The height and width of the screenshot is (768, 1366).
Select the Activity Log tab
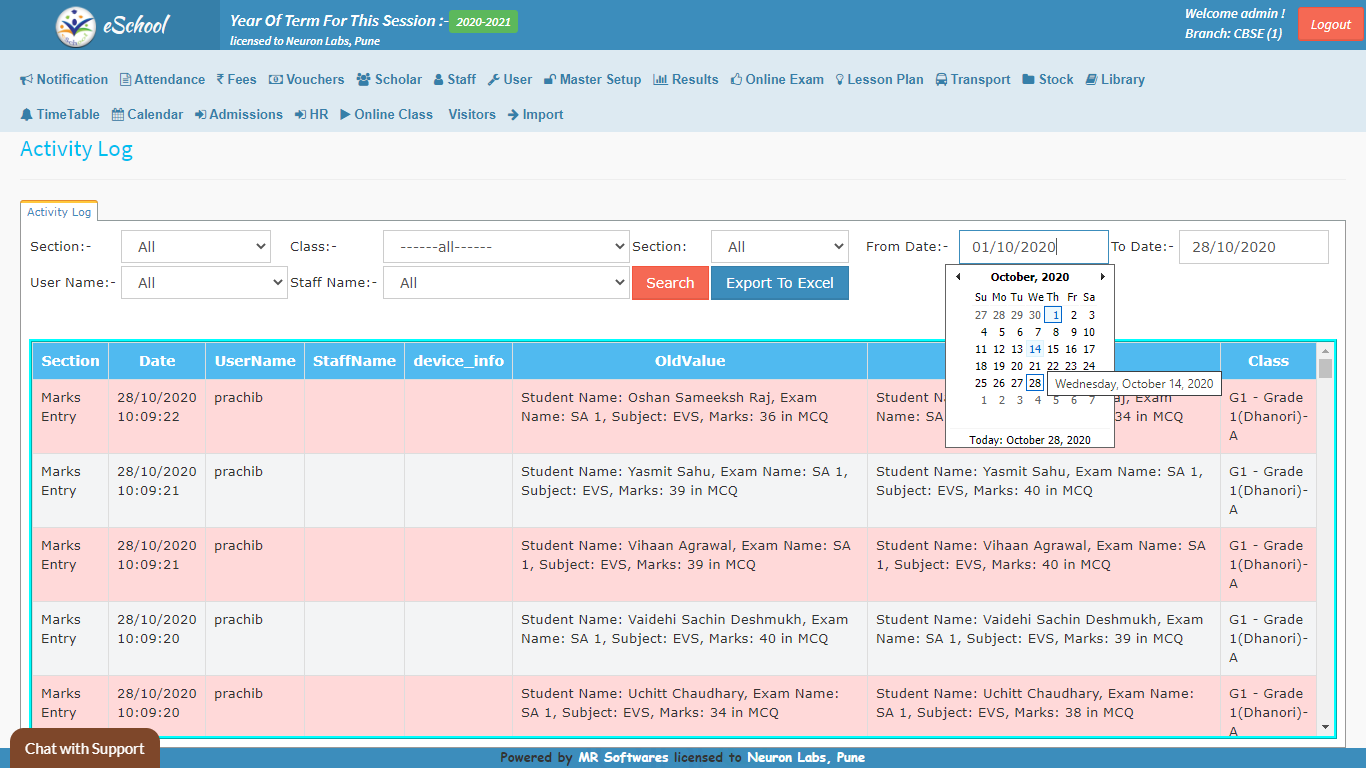pos(59,212)
